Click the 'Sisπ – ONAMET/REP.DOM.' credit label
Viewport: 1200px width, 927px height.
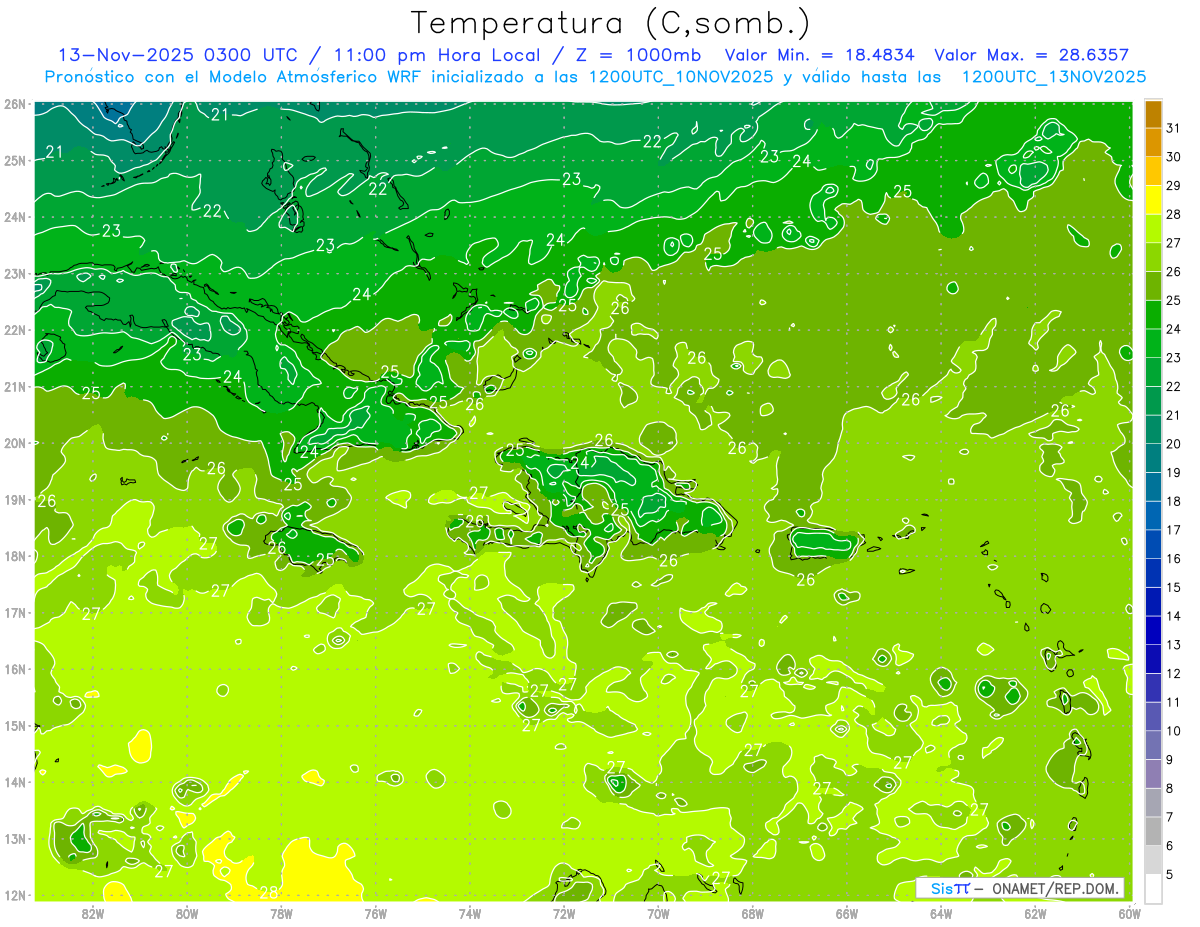pos(1020,888)
